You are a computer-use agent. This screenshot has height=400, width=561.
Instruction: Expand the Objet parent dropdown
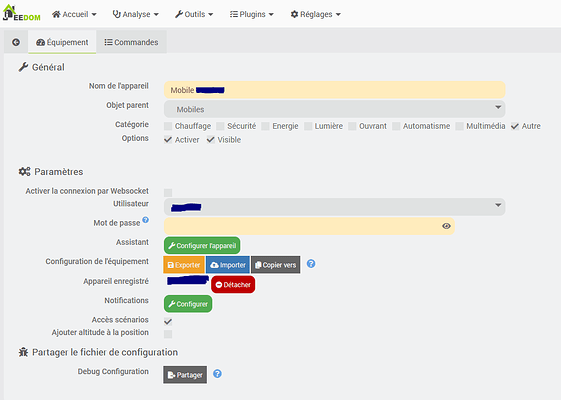point(335,109)
